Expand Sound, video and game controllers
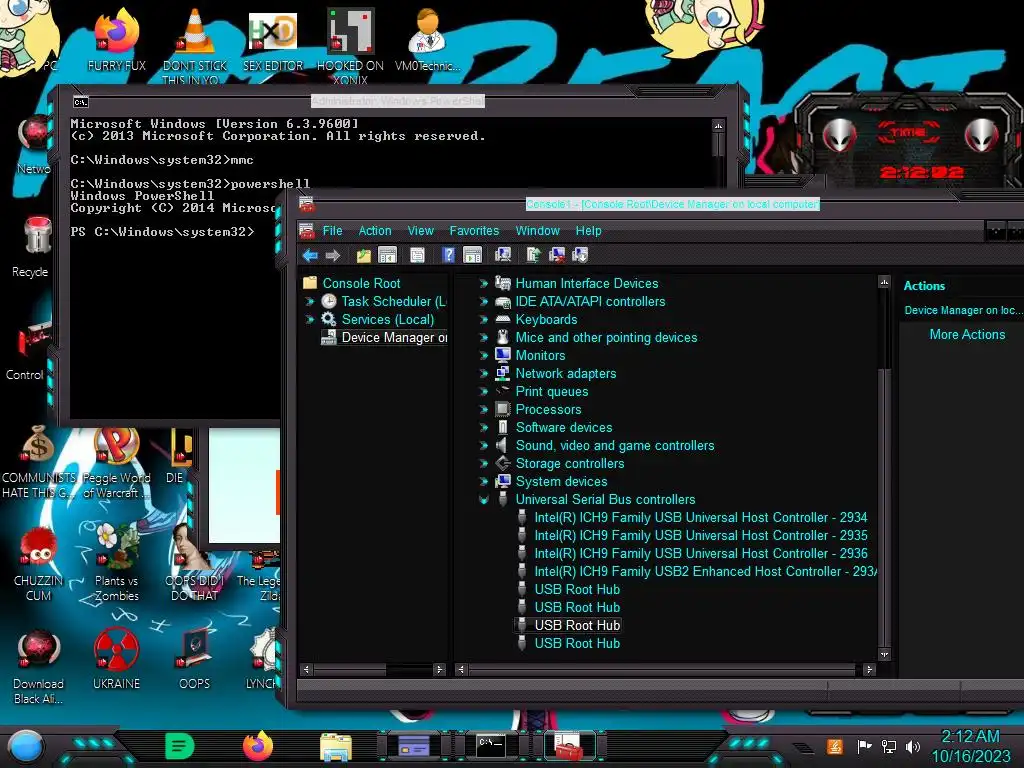1024x768 pixels. click(483, 445)
